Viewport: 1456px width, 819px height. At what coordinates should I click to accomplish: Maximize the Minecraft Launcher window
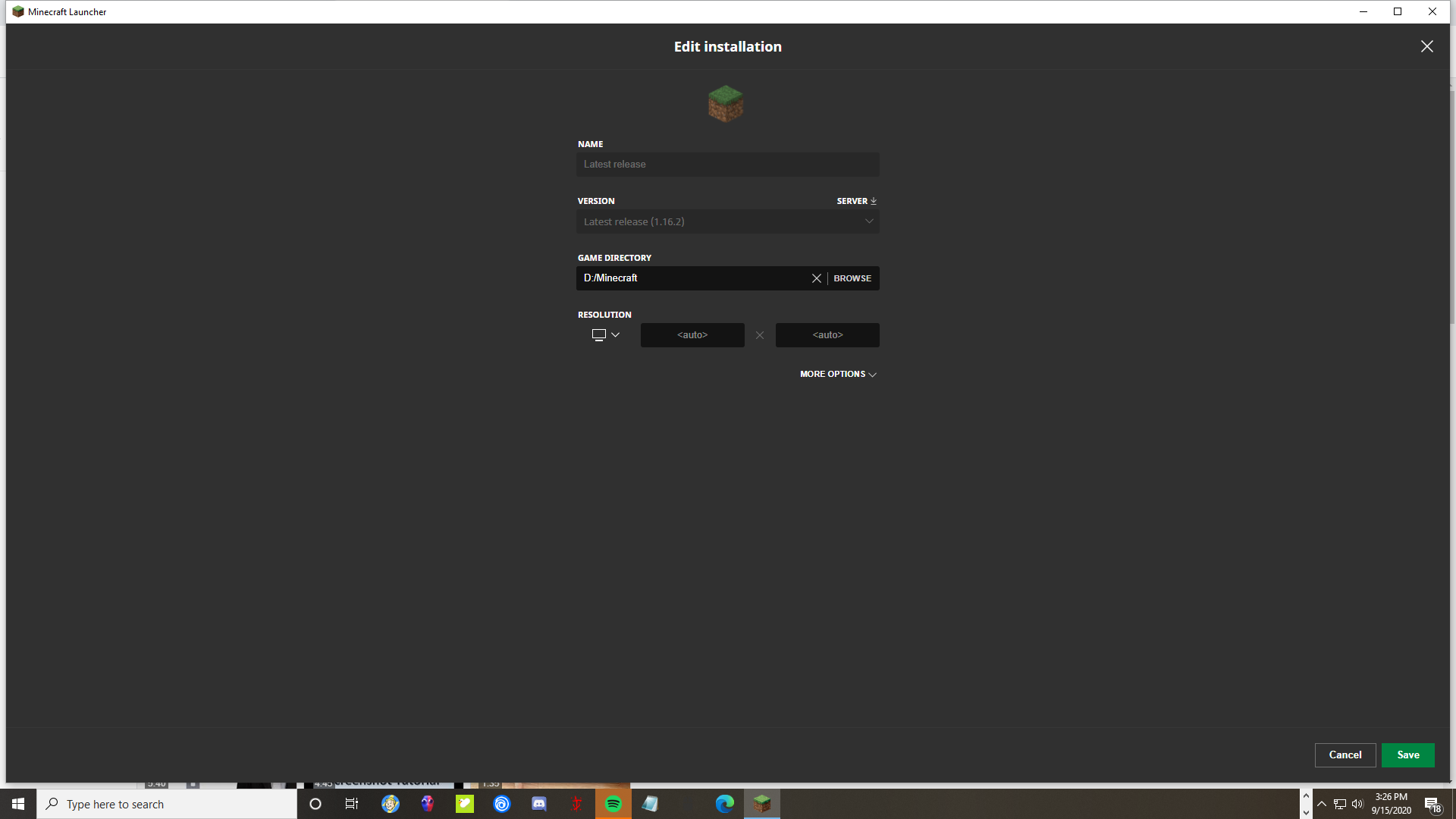[1398, 11]
